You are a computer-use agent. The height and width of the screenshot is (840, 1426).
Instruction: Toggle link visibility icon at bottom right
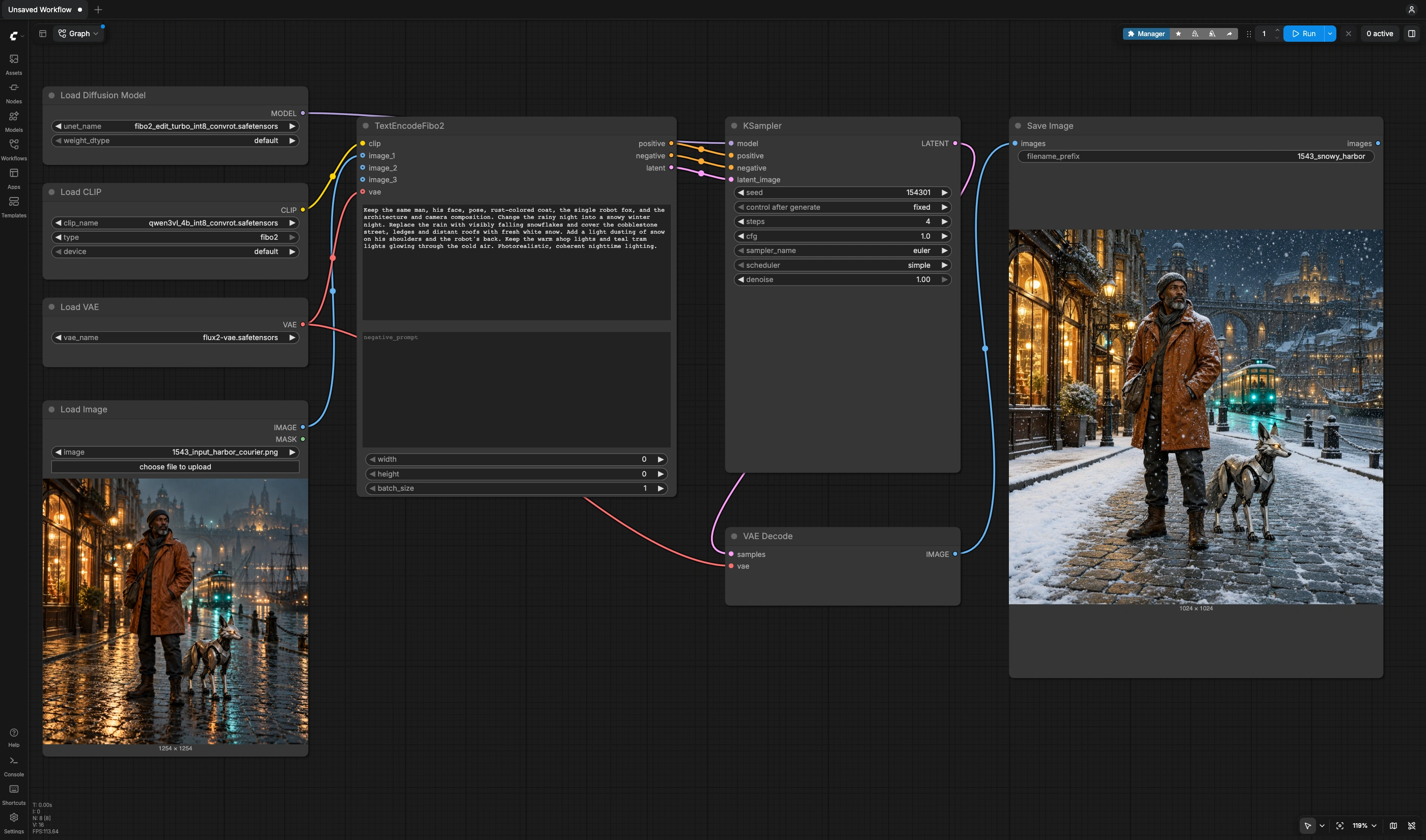(1411, 825)
